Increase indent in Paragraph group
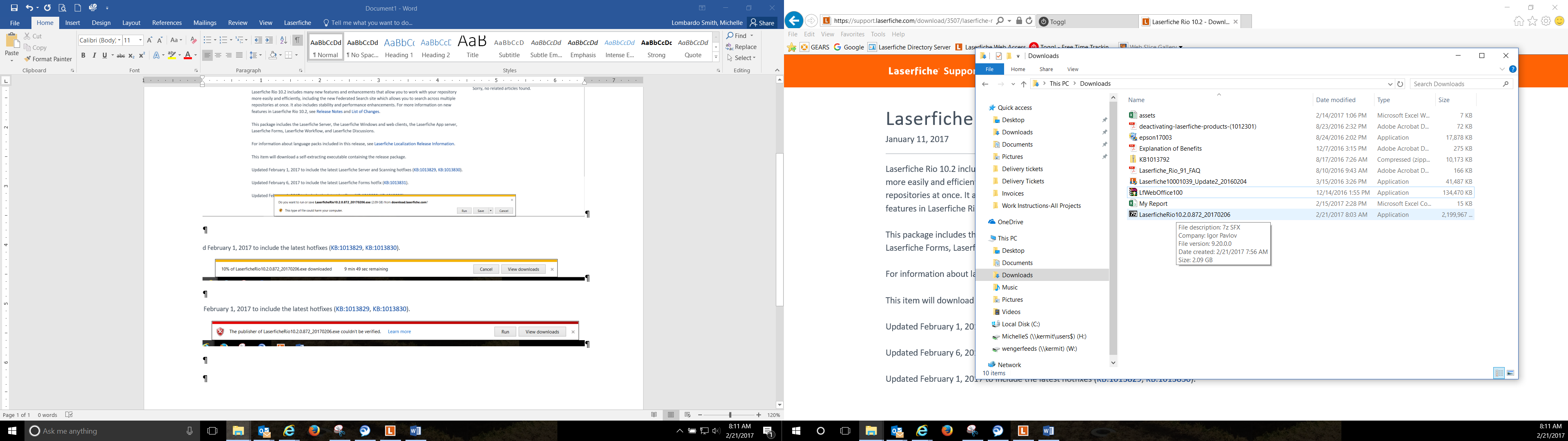 (269, 40)
